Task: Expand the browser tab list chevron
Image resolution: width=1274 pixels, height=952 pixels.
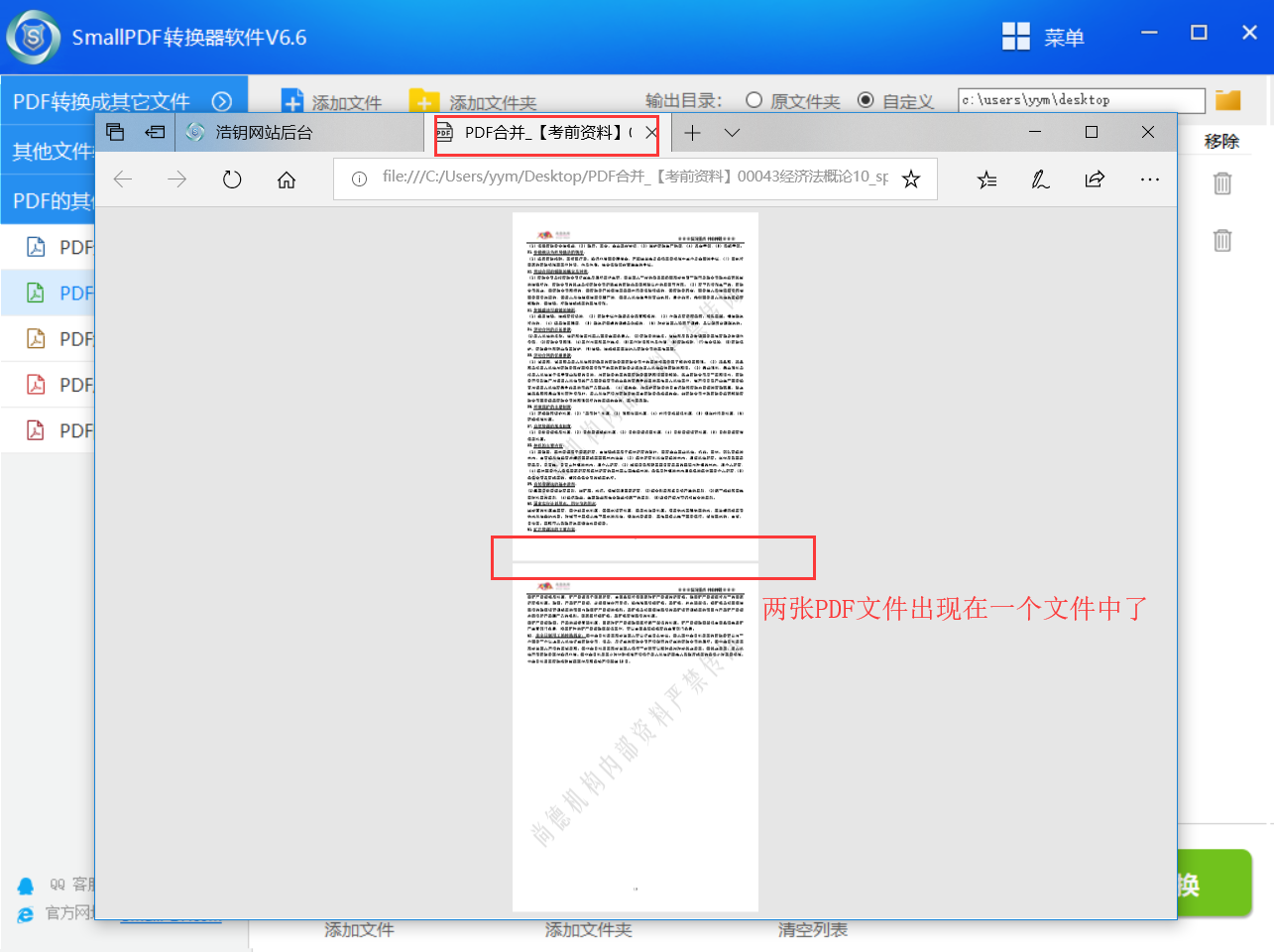Action: [732, 133]
